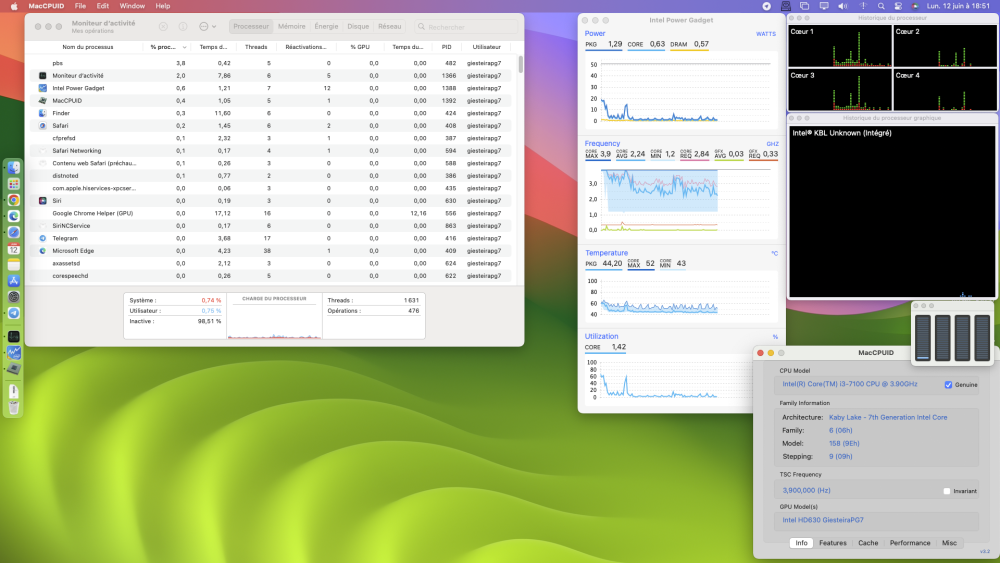Open Microsoft Edge from the Dock

coord(13,216)
